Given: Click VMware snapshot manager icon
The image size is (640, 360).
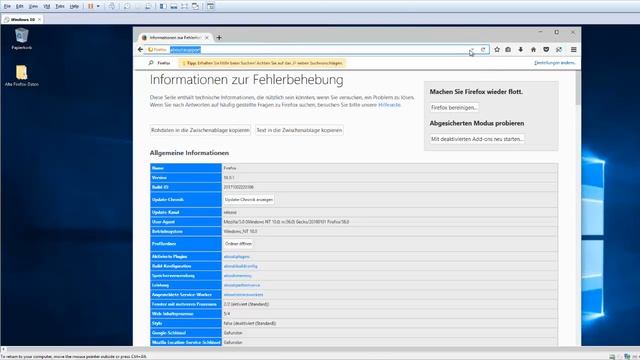Looking at the screenshot, I should coord(148,7).
